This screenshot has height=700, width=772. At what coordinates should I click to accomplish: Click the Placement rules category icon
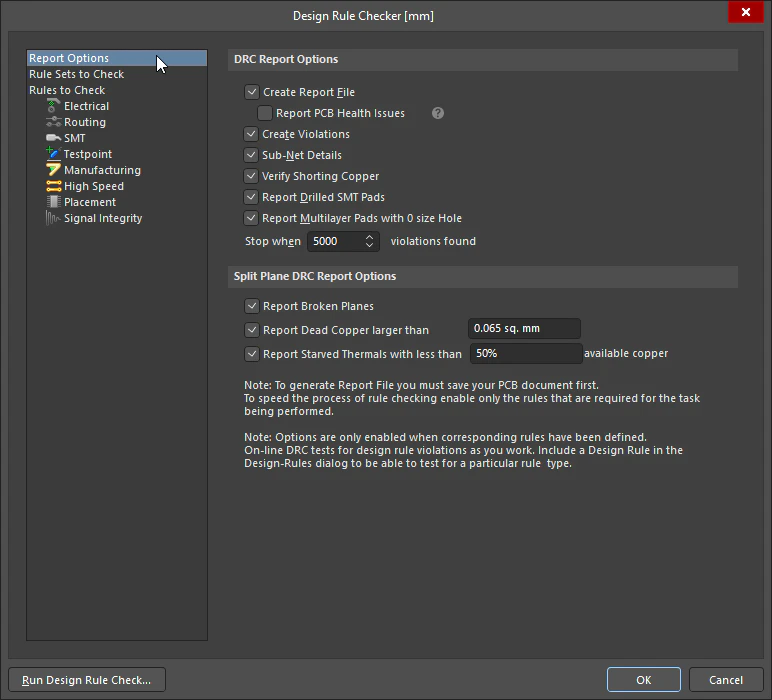(x=53, y=202)
